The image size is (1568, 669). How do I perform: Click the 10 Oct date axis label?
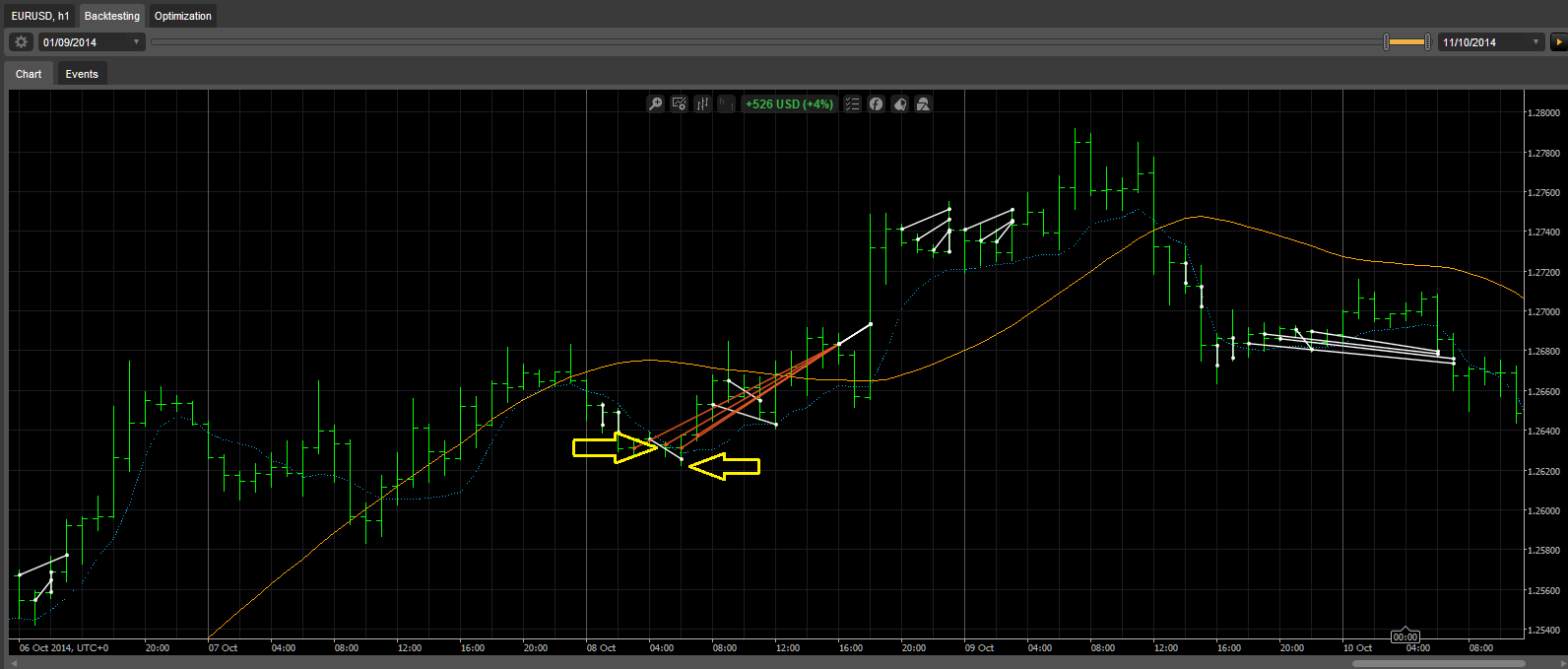(x=1357, y=648)
